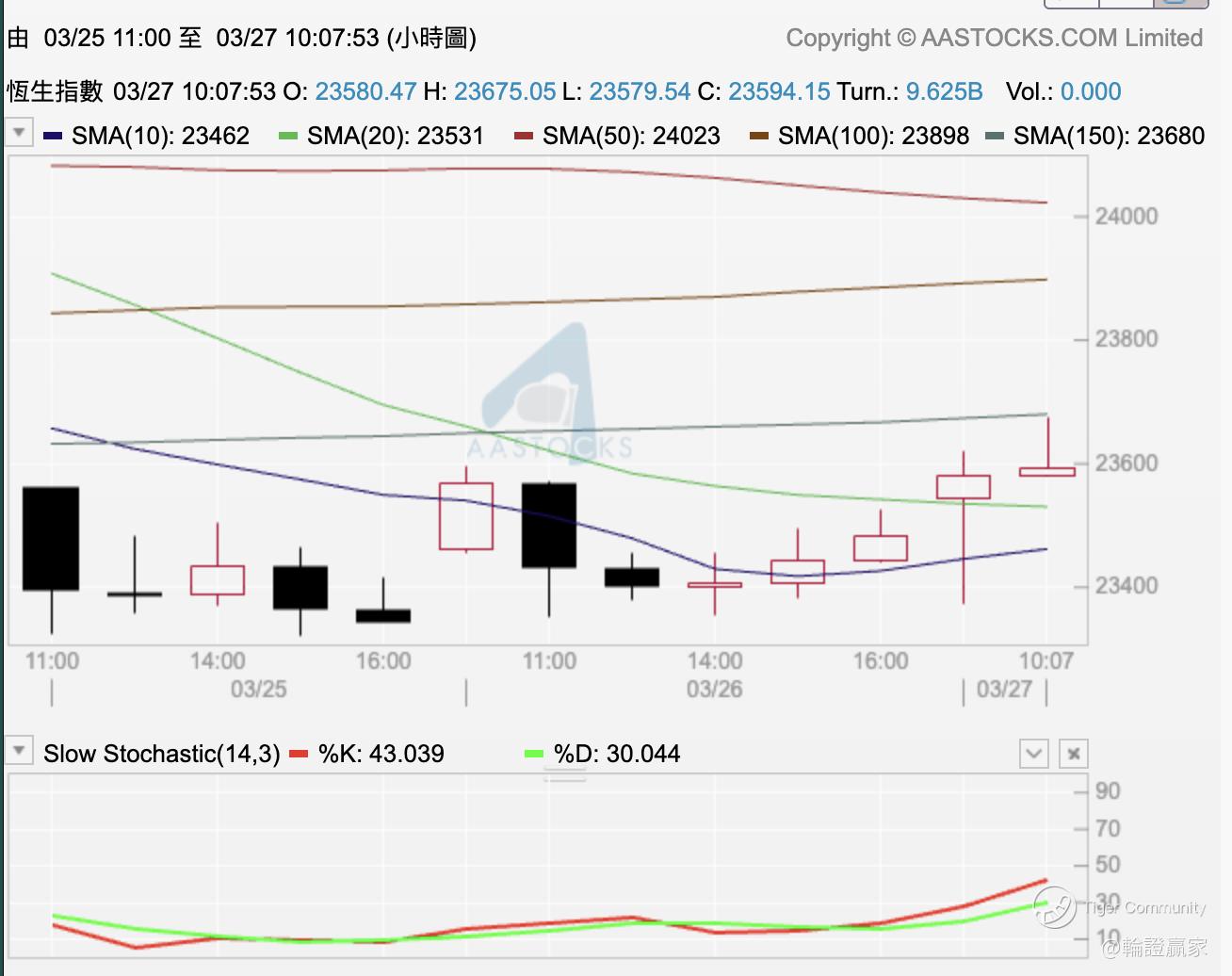Click the Tiger Community watermark icon
Screen dimensions: 1232x976
tap(1054, 907)
